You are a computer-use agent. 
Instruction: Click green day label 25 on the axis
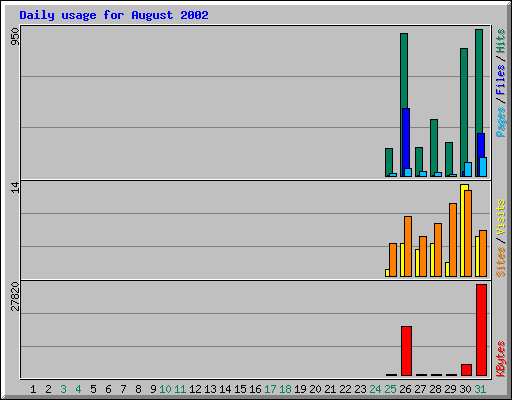coord(390,389)
